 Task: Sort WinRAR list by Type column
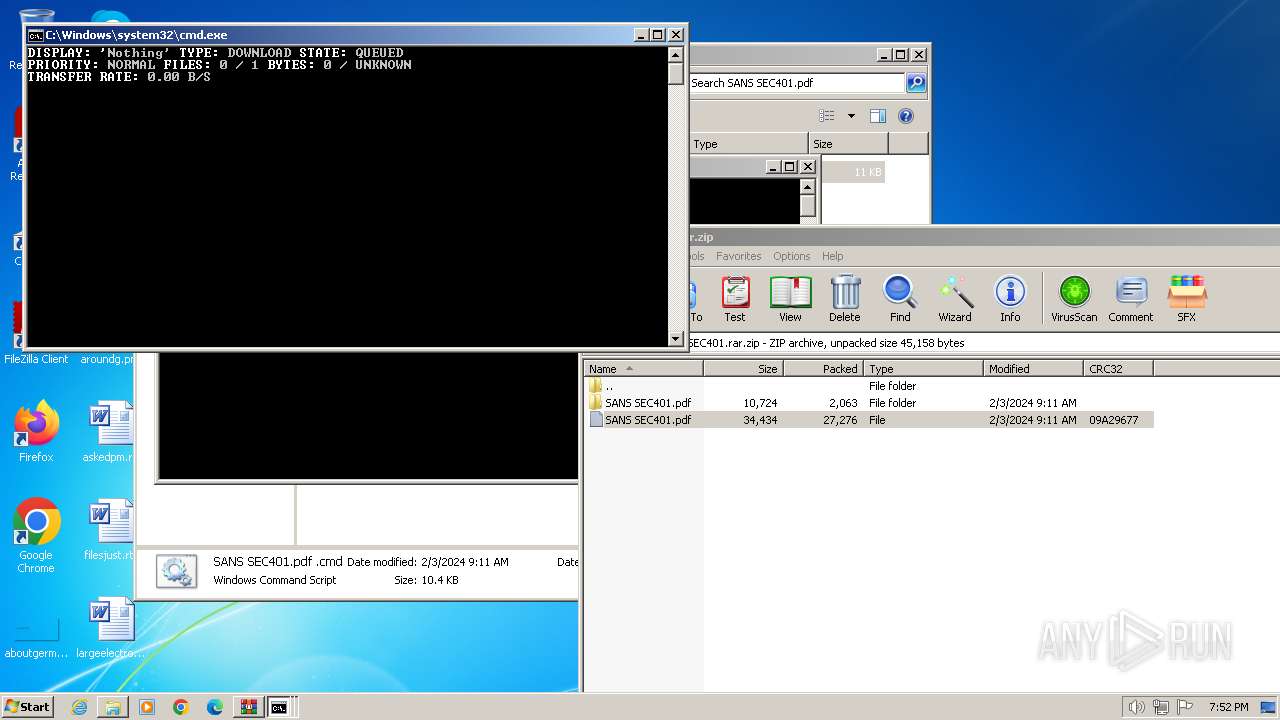pyautogui.click(x=924, y=369)
